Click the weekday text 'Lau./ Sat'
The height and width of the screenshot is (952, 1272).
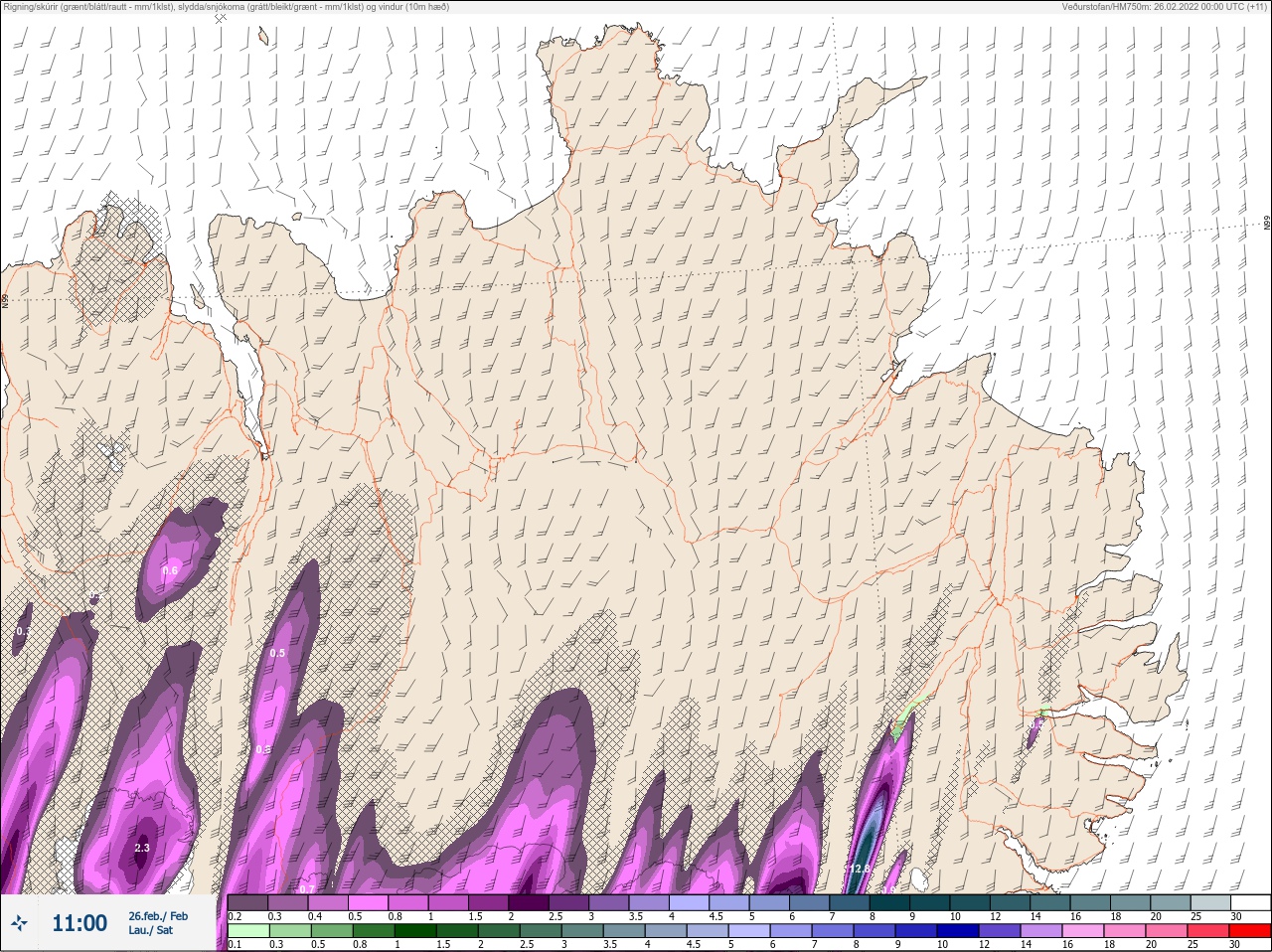tap(150, 930)
